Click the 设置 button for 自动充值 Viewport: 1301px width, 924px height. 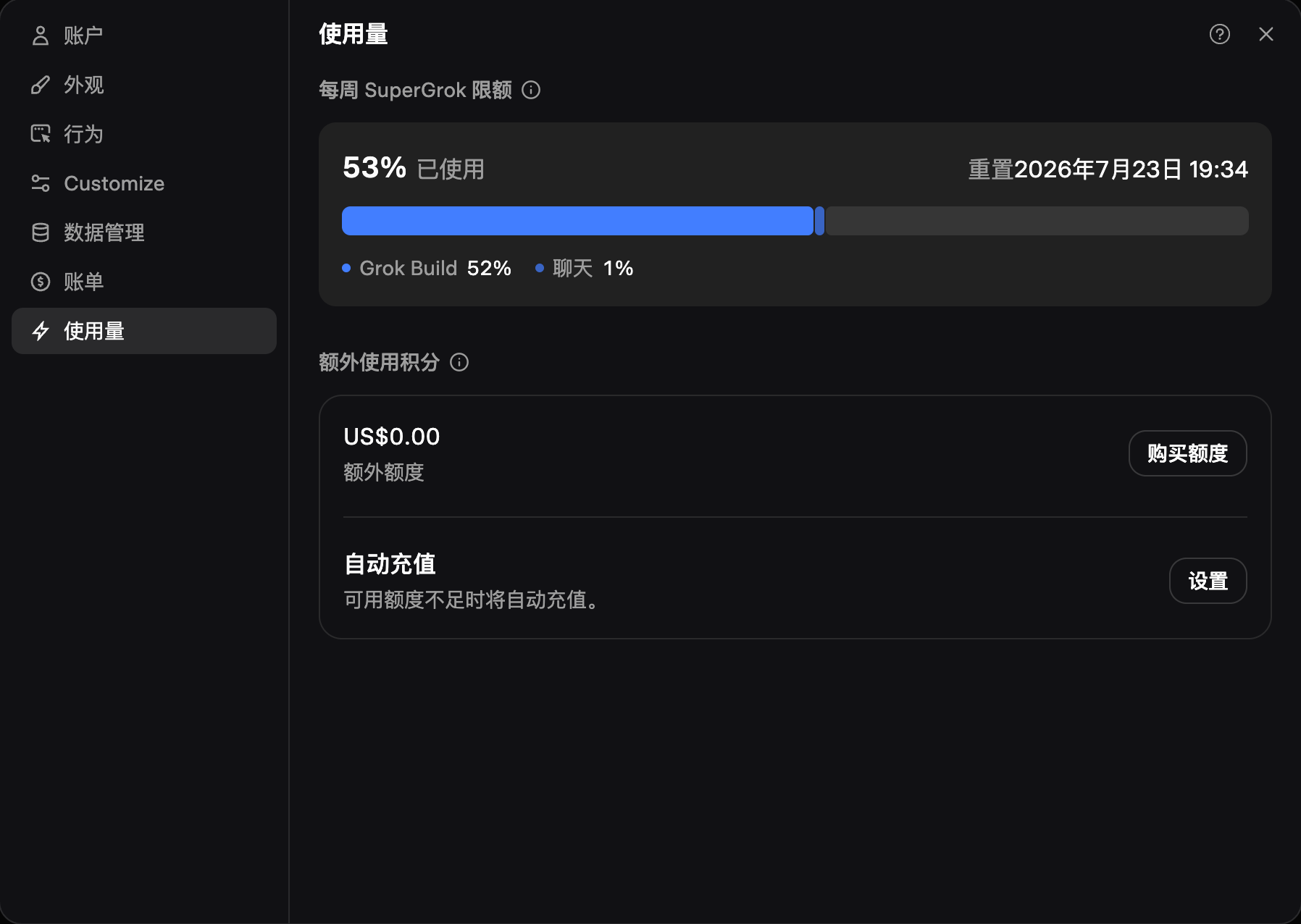pos(1208,581)
